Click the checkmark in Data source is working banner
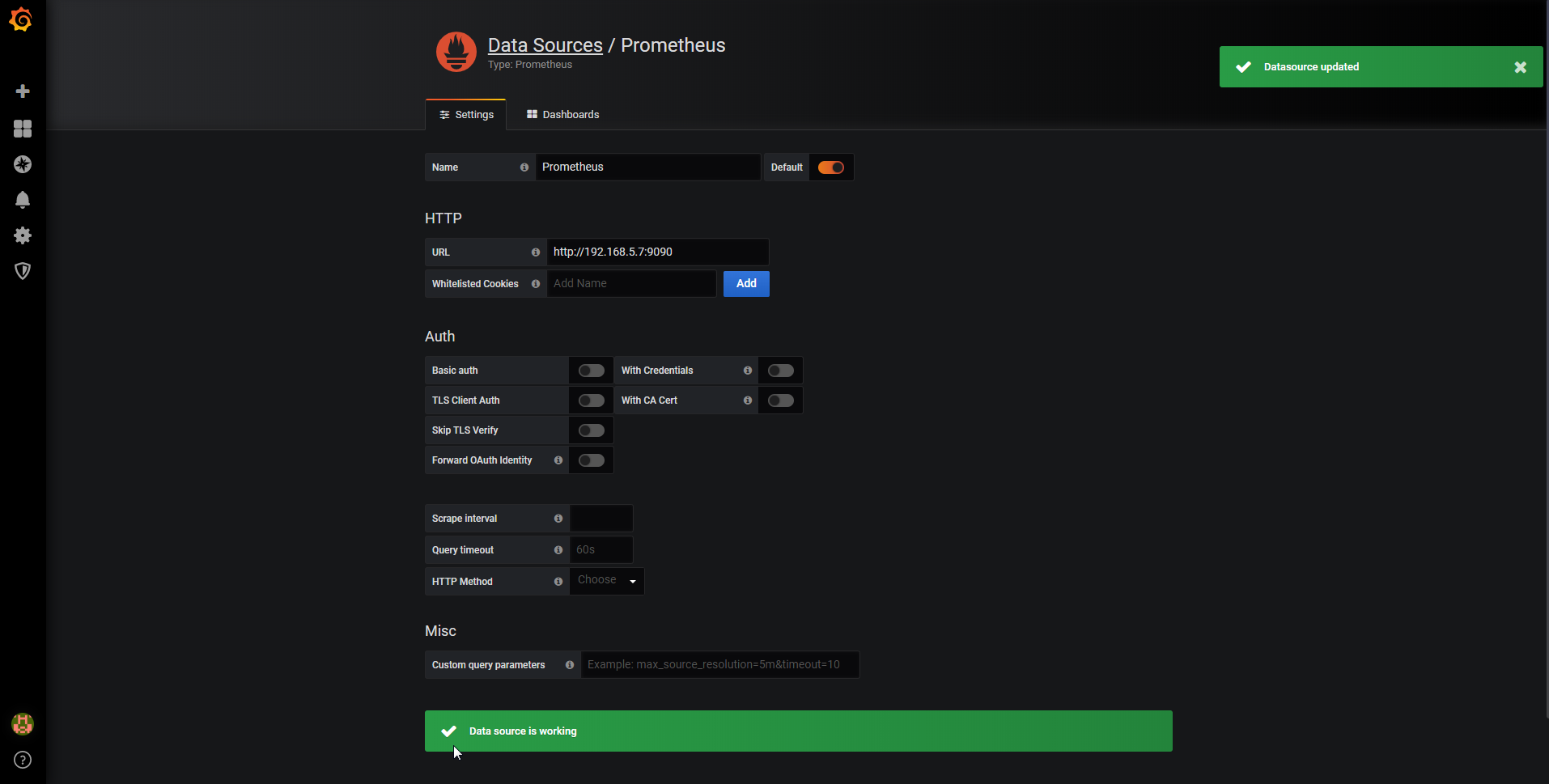Viewport: 1549px width, 784px height. tap(448, 731)
